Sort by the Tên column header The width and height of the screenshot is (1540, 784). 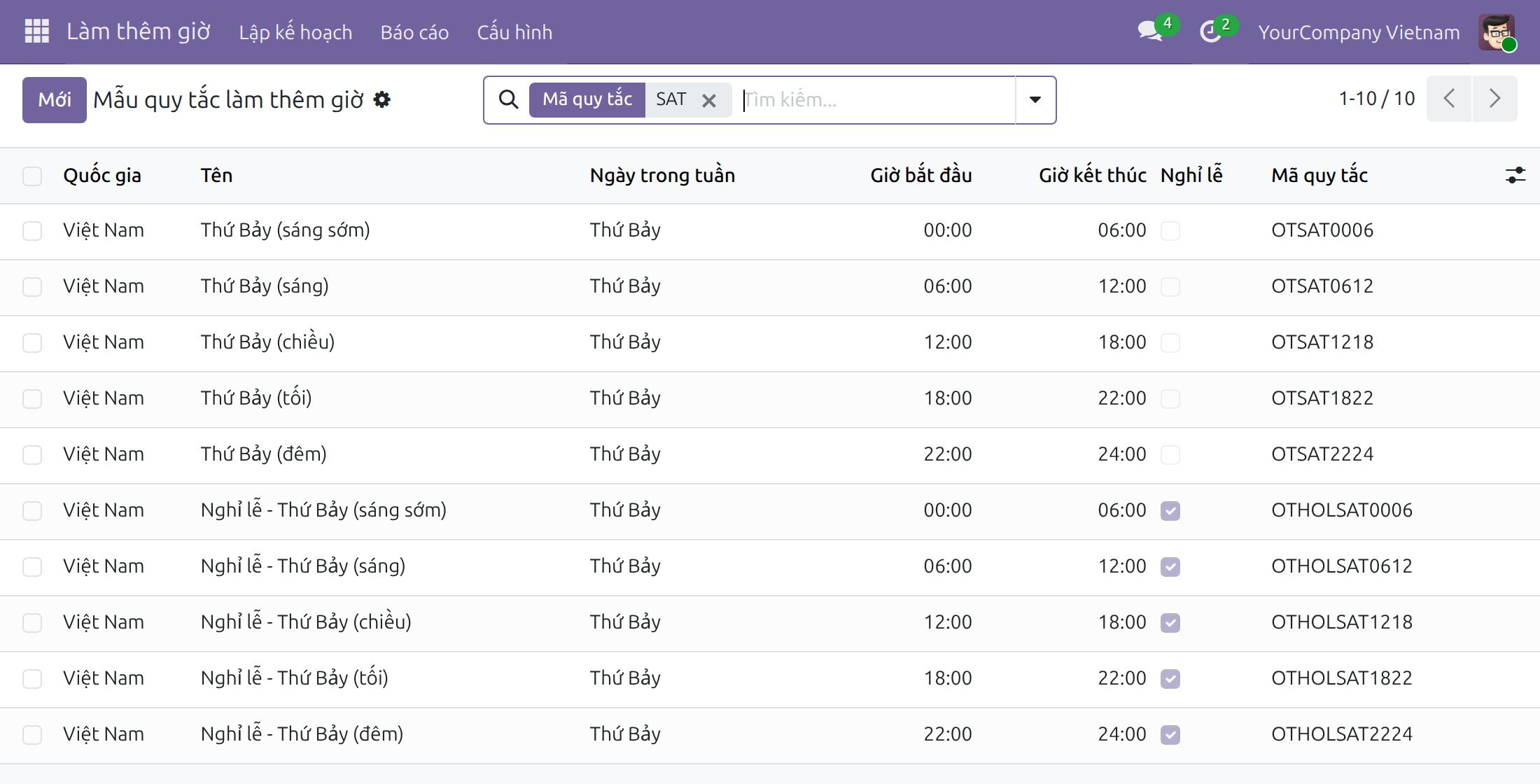(x=216, y=175)
